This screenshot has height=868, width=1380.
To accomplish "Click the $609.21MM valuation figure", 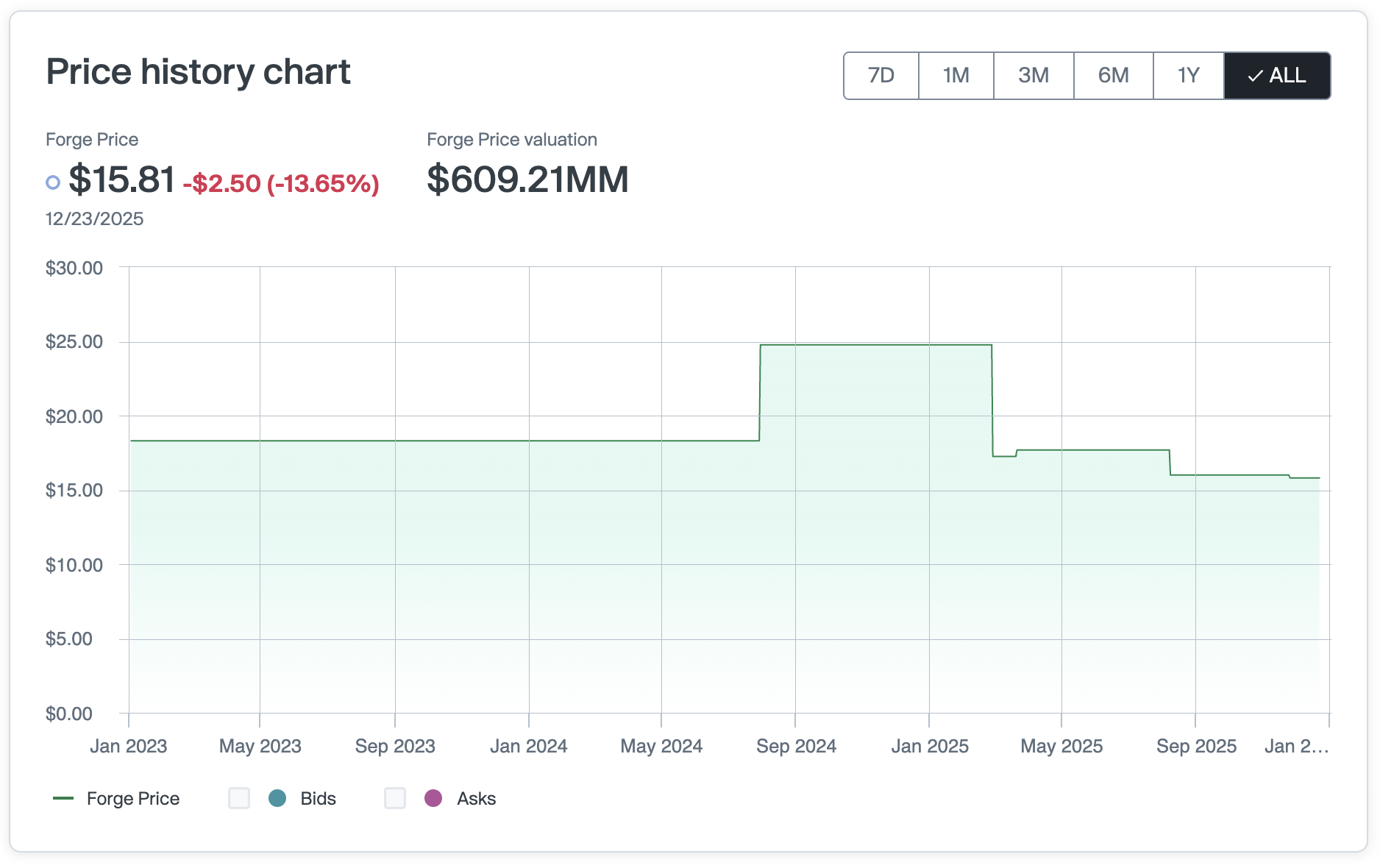I will tap(527, 180).
